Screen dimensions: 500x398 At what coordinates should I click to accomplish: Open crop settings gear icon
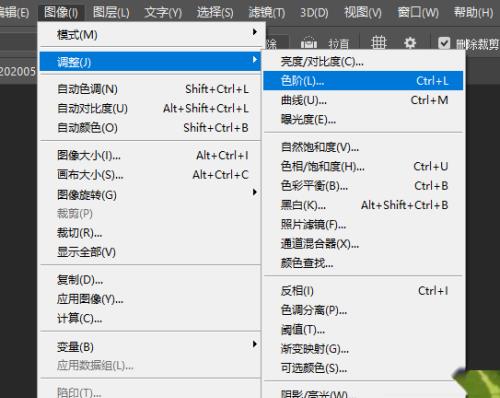[410, 43]
